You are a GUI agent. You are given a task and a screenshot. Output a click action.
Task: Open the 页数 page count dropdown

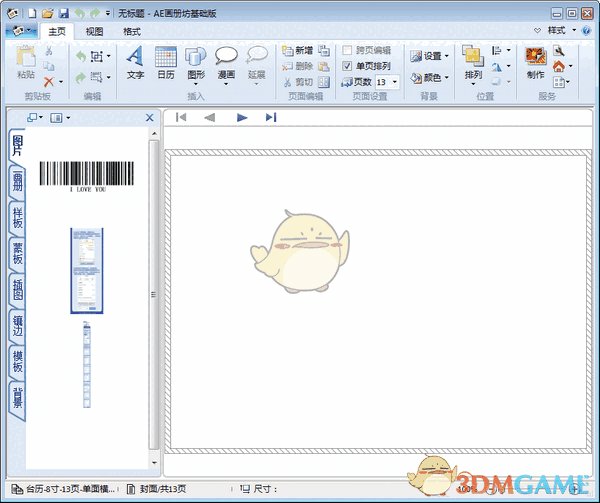coord(395,82)
